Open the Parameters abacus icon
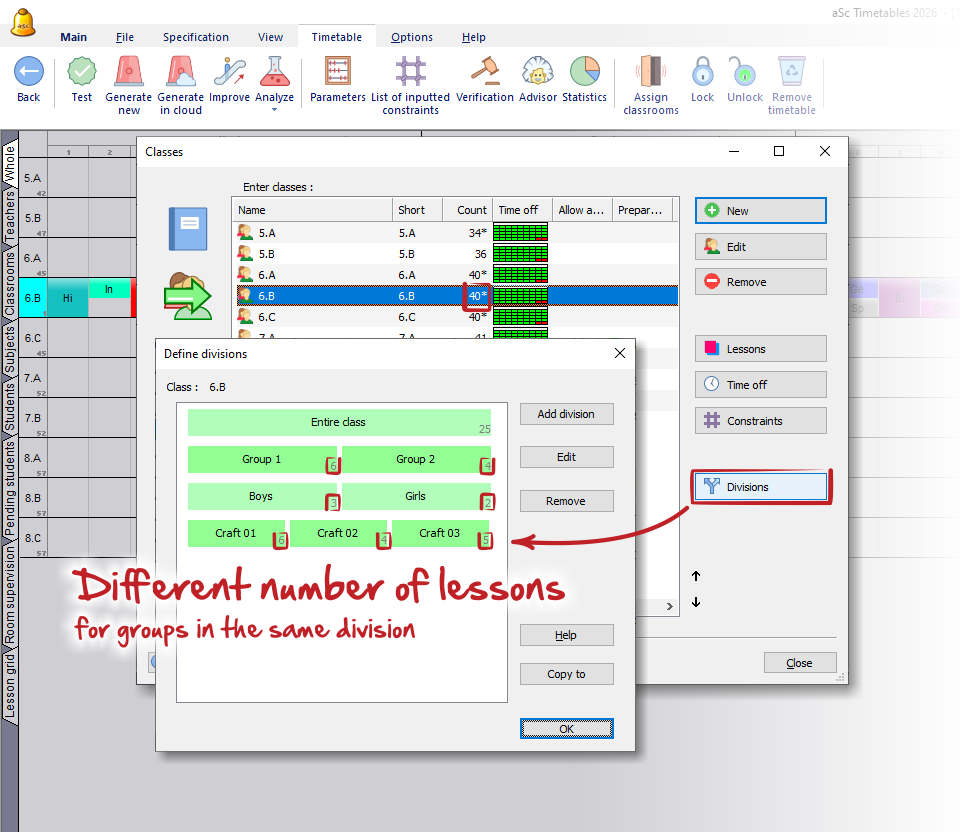 pyautogui.click(x=337, y=73)
